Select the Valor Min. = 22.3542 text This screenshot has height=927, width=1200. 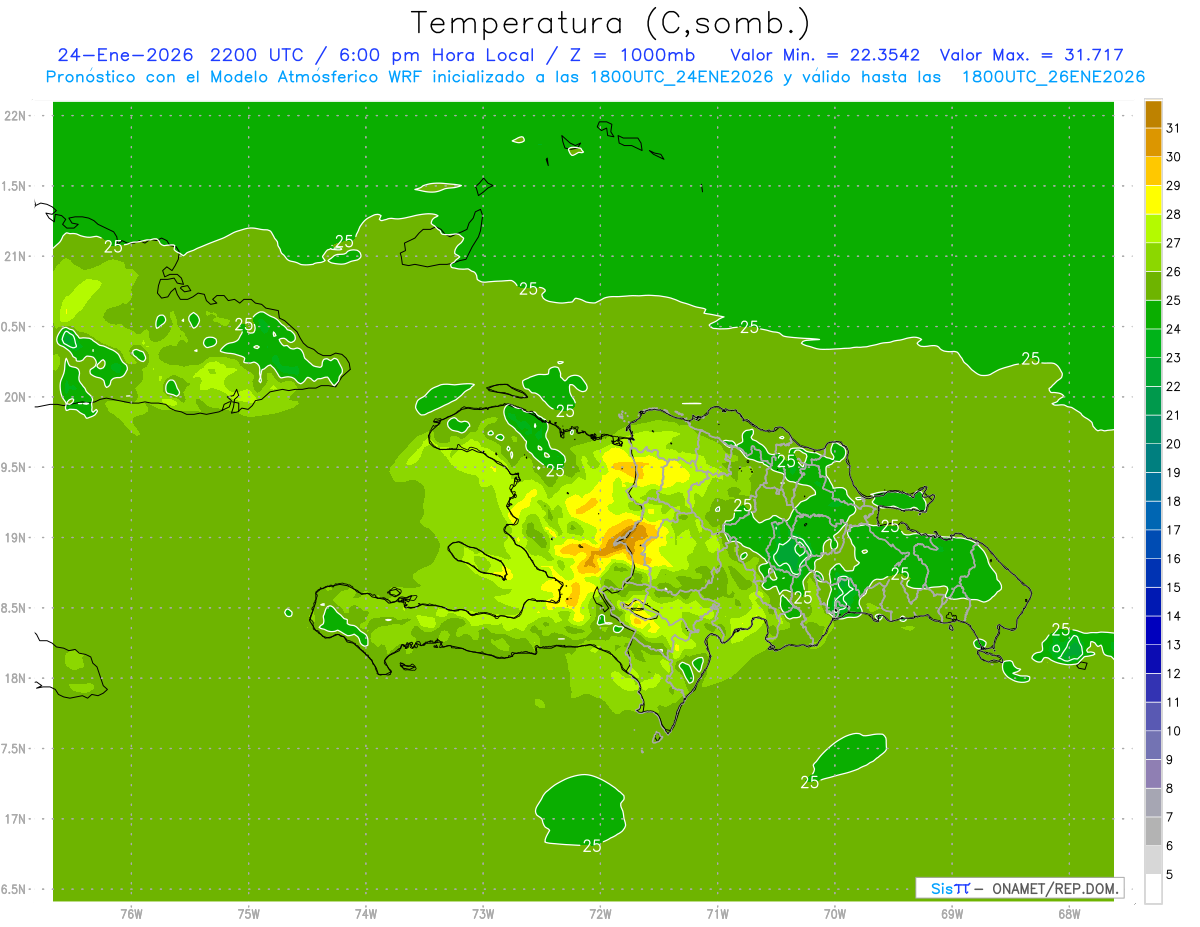(x=825, y=55)
